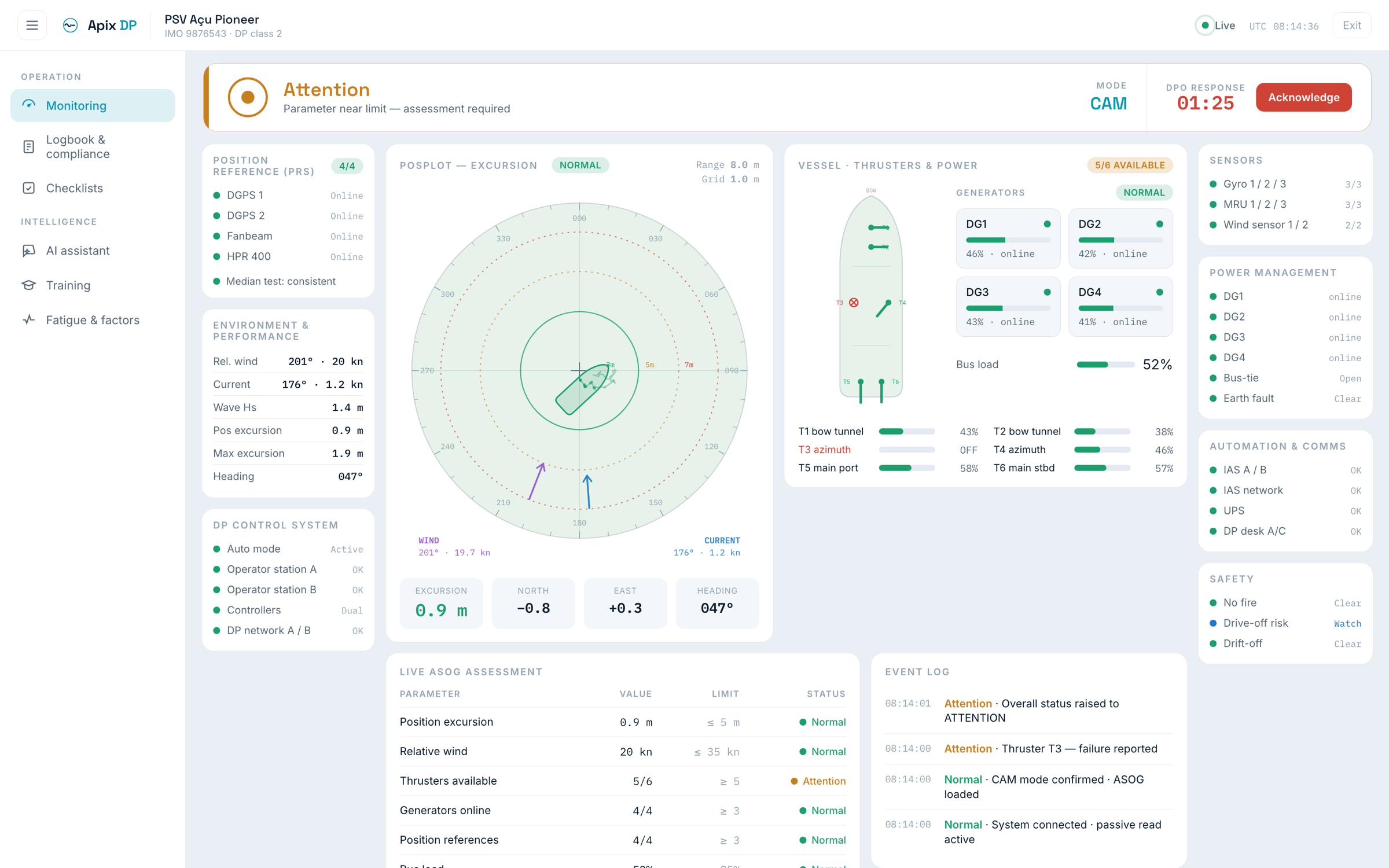This screenshot has height=868, width=1389.
Task: Click the Thruster T3 failure log entry
Action: pos(1028,749)
